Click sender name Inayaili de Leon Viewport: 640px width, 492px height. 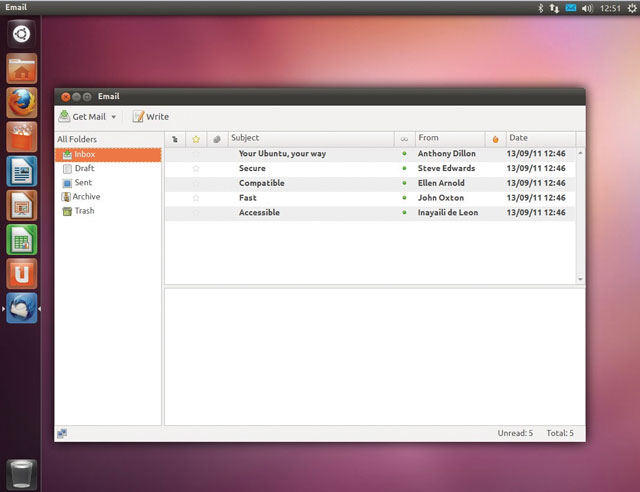(448, 212)
